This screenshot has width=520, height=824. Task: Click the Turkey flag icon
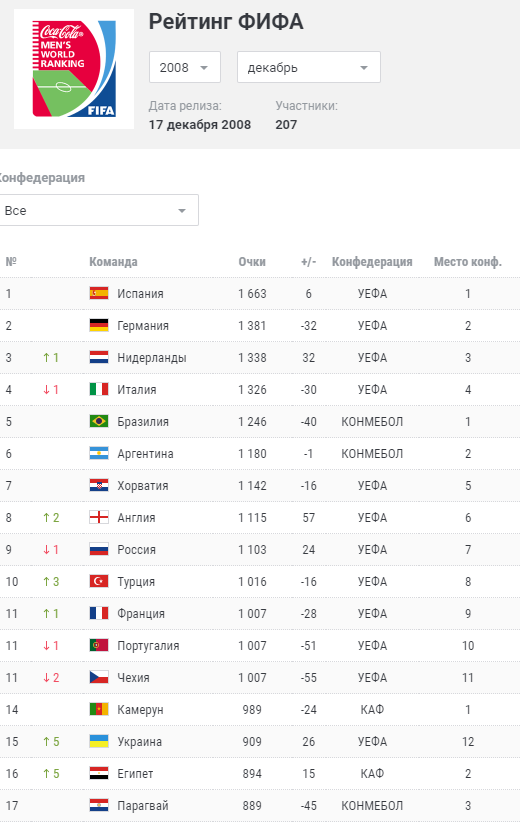point(99,581)
